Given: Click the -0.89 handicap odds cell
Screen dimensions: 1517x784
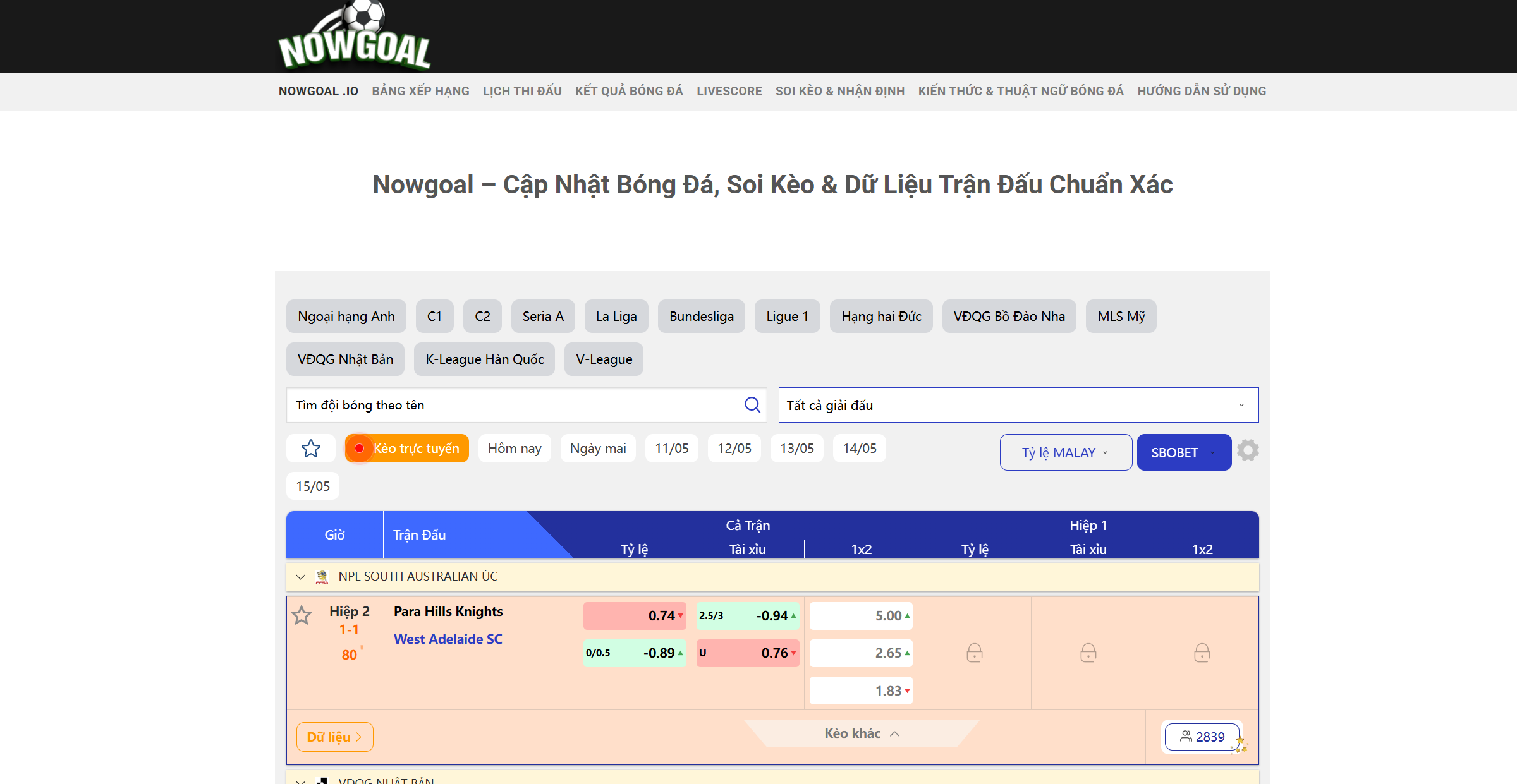Looking at the screenshot, I should click(635, 653).
